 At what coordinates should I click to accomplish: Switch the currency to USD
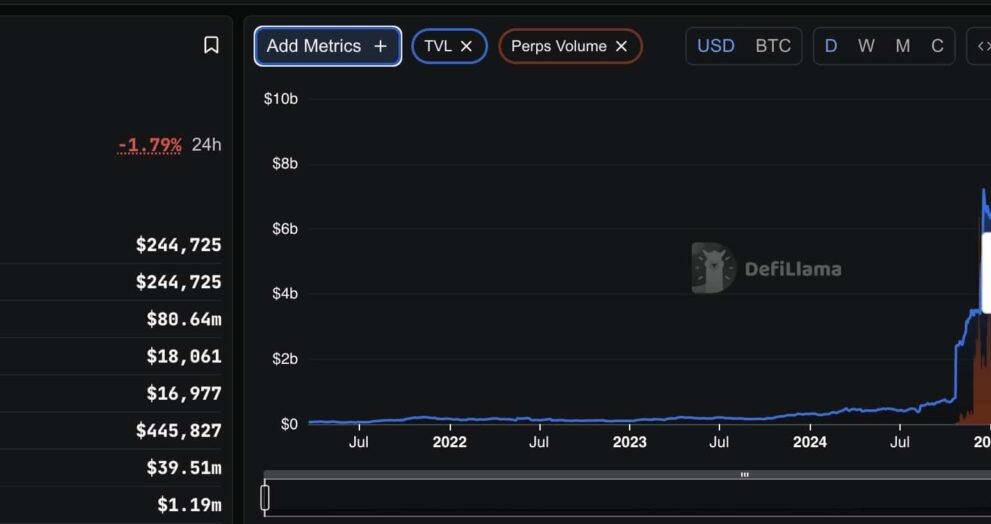(x=715, y=46)
